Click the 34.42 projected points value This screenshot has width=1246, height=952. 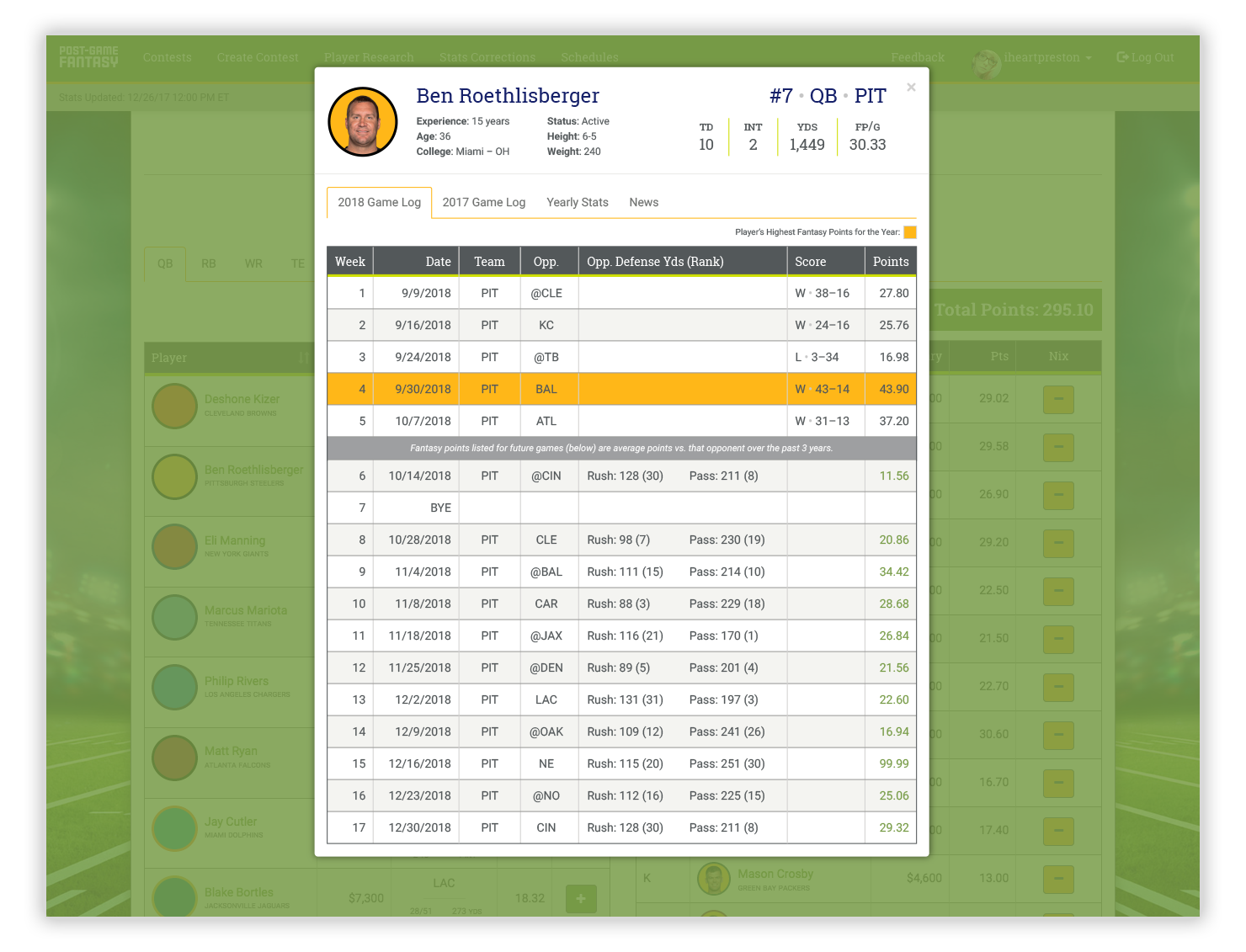894,572
